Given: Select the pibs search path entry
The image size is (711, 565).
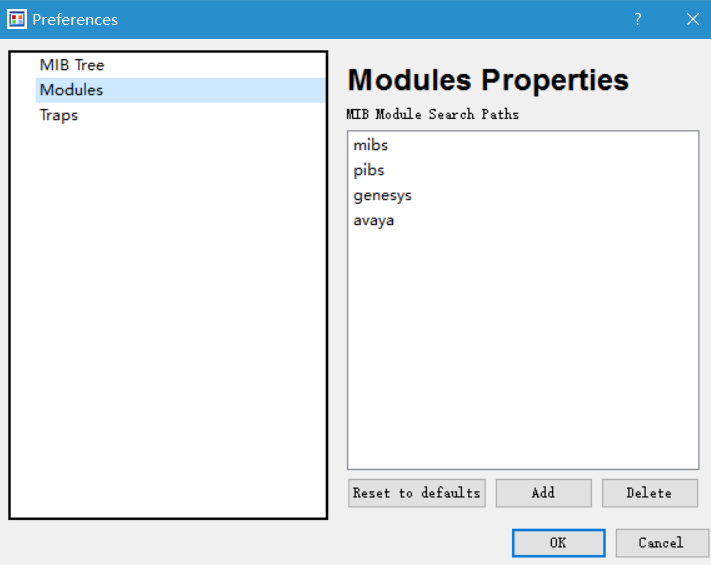Looking at the screenshot, I should 369,170.
